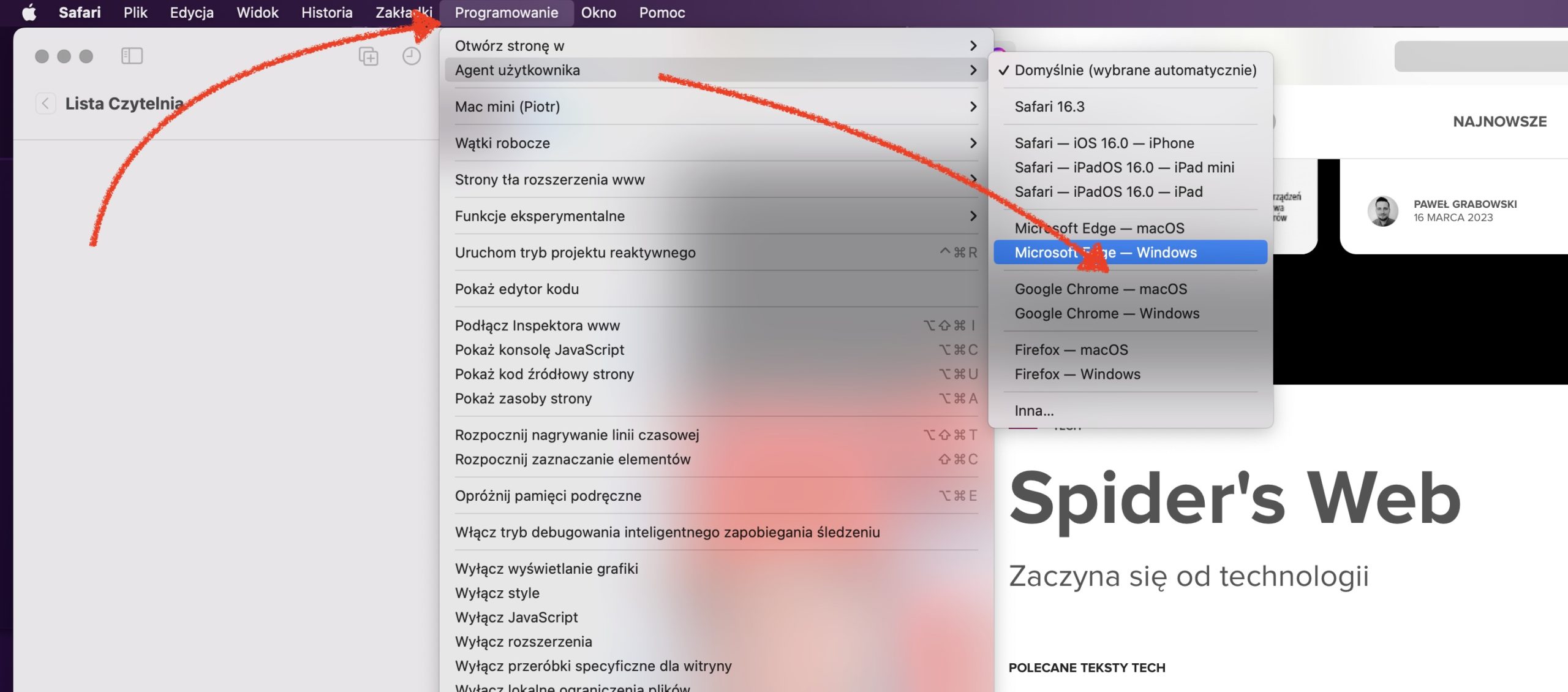Select Microsoft Edge — macOS agent
1568x692 pixels.
click(1130, 228)
